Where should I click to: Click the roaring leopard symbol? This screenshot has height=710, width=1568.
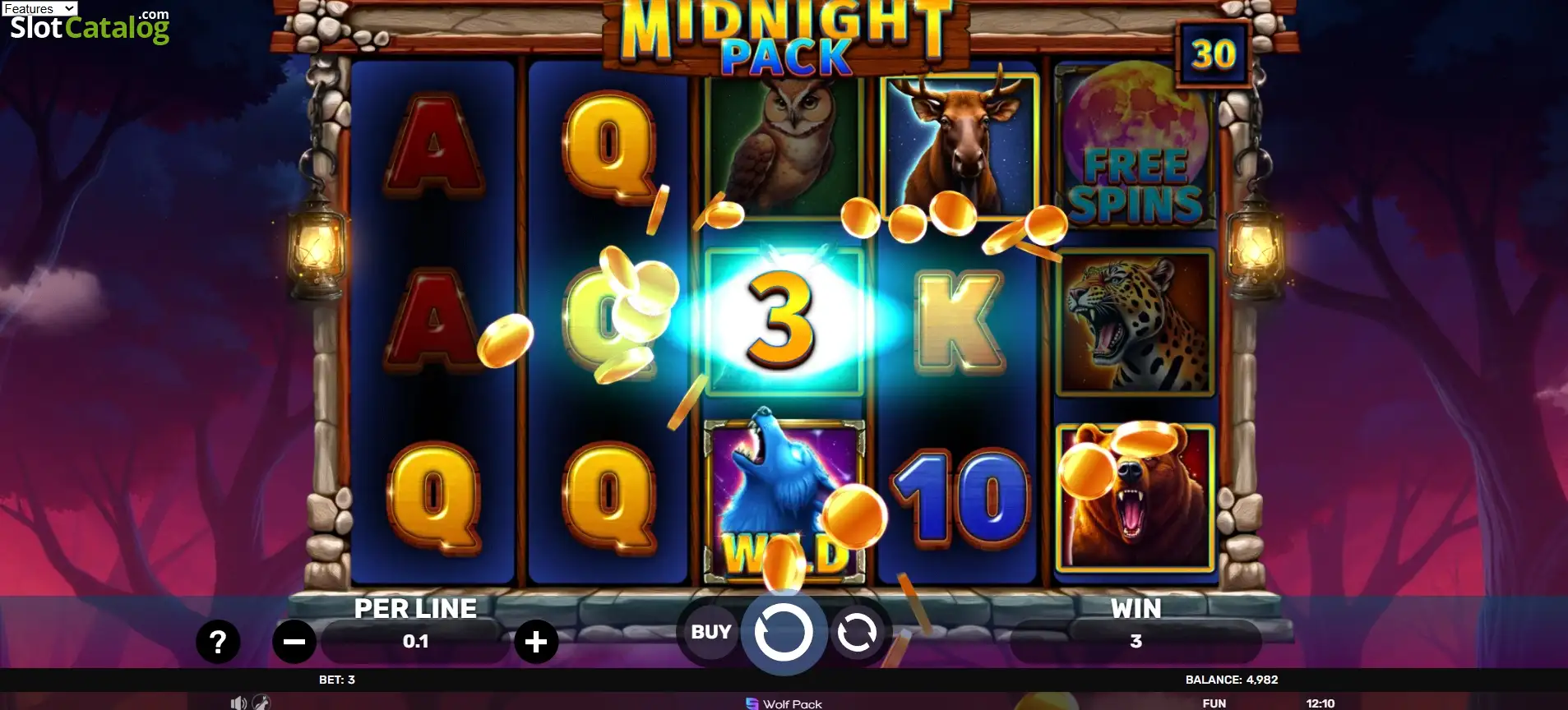[x=1135, y=322]
